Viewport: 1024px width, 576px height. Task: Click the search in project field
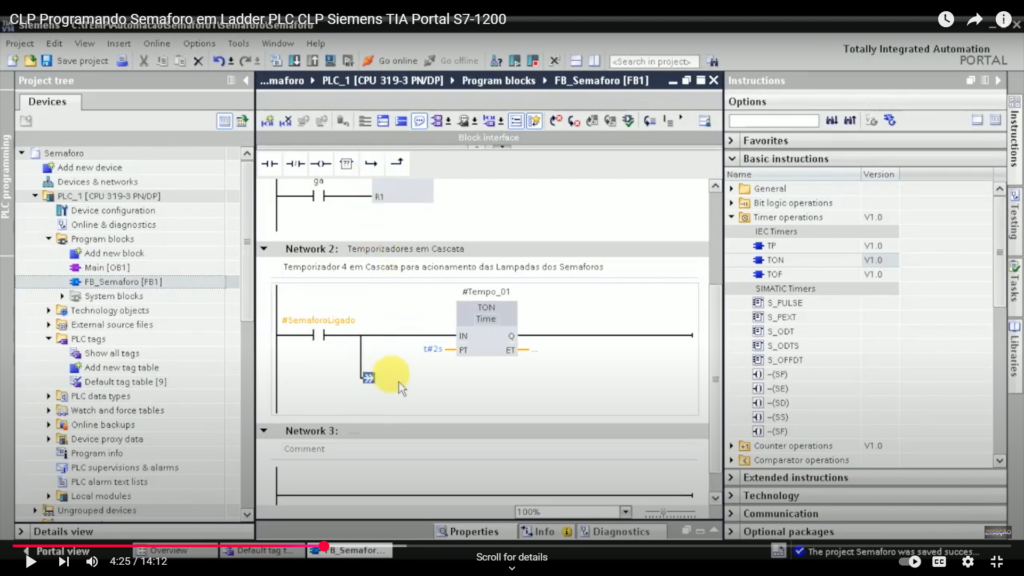pyautogui.click(x=653, y=61)
